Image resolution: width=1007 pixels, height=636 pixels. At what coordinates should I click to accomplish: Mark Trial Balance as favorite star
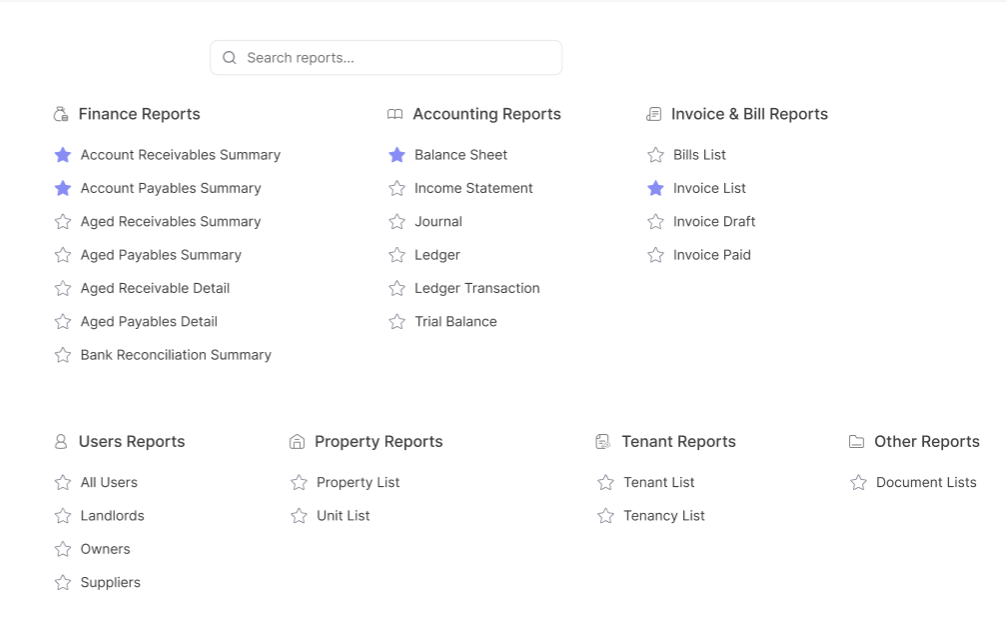pyautogui.click(x=397, y=322)
